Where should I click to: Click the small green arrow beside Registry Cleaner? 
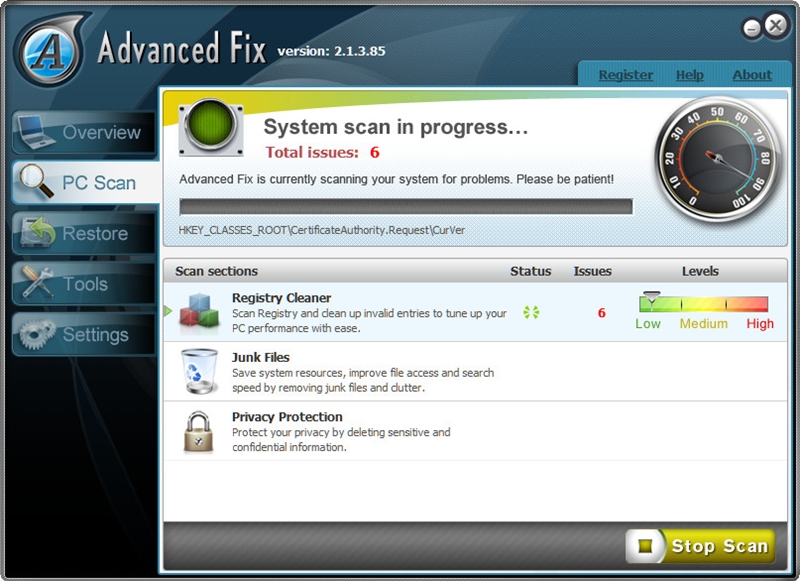coord(168,310)
